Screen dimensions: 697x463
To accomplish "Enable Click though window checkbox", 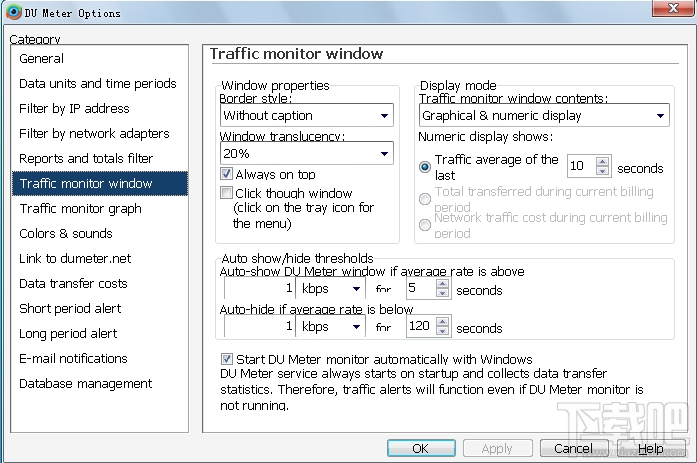I will coord(226,193).
